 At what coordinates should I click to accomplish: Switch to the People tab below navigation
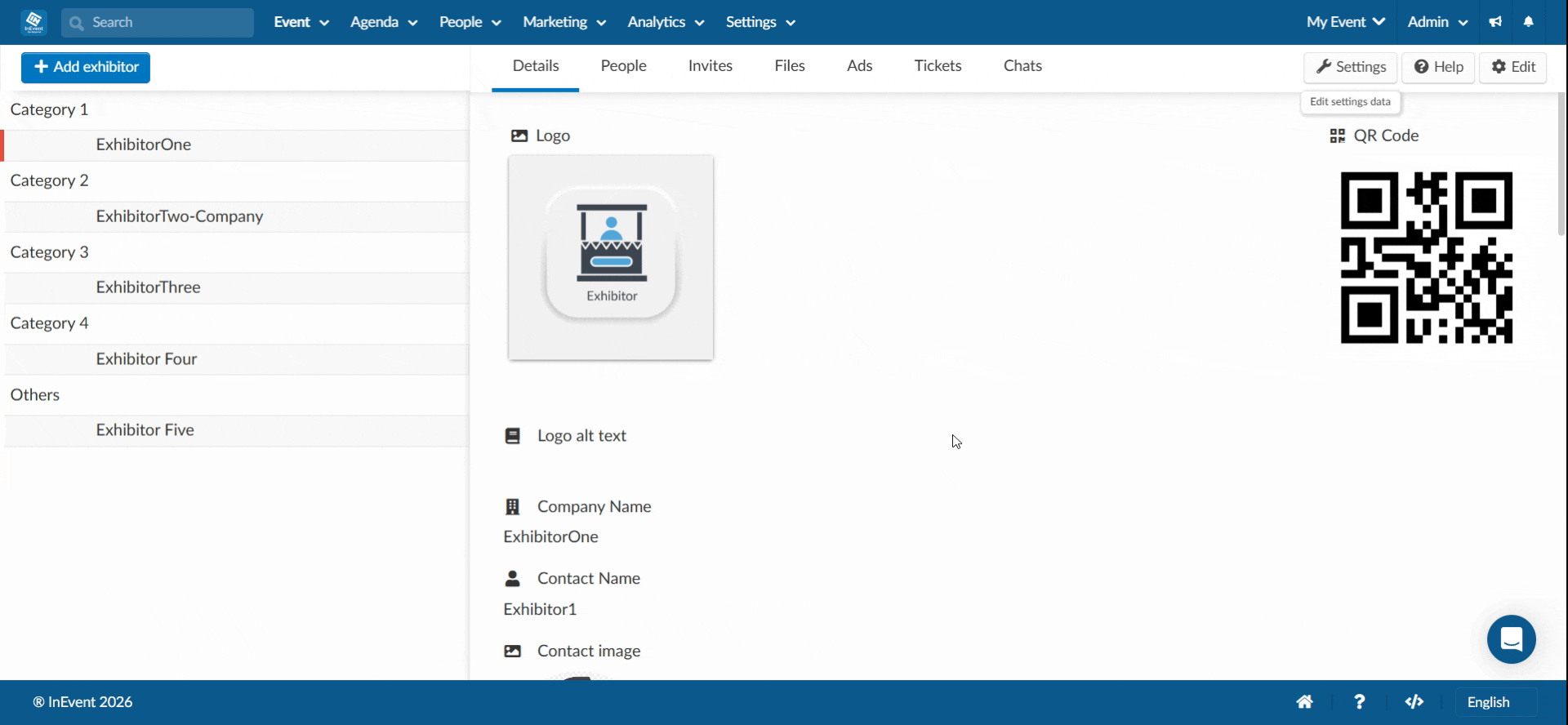click(623, 66)
